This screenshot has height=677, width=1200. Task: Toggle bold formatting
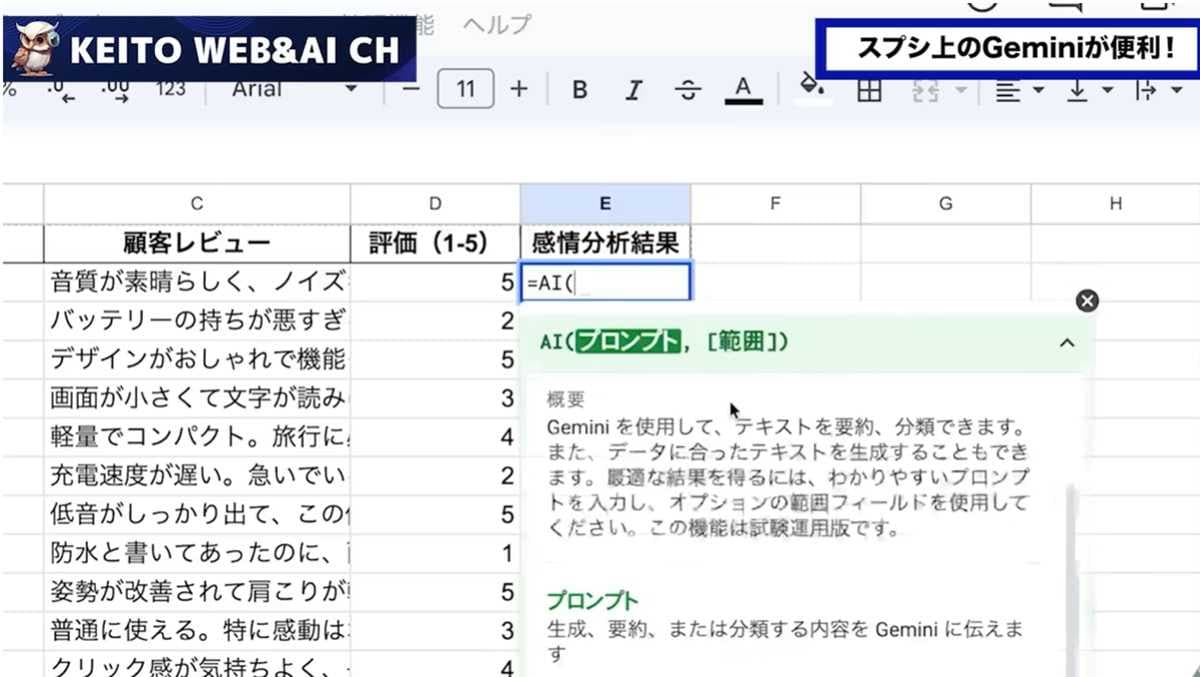point(579,89)
